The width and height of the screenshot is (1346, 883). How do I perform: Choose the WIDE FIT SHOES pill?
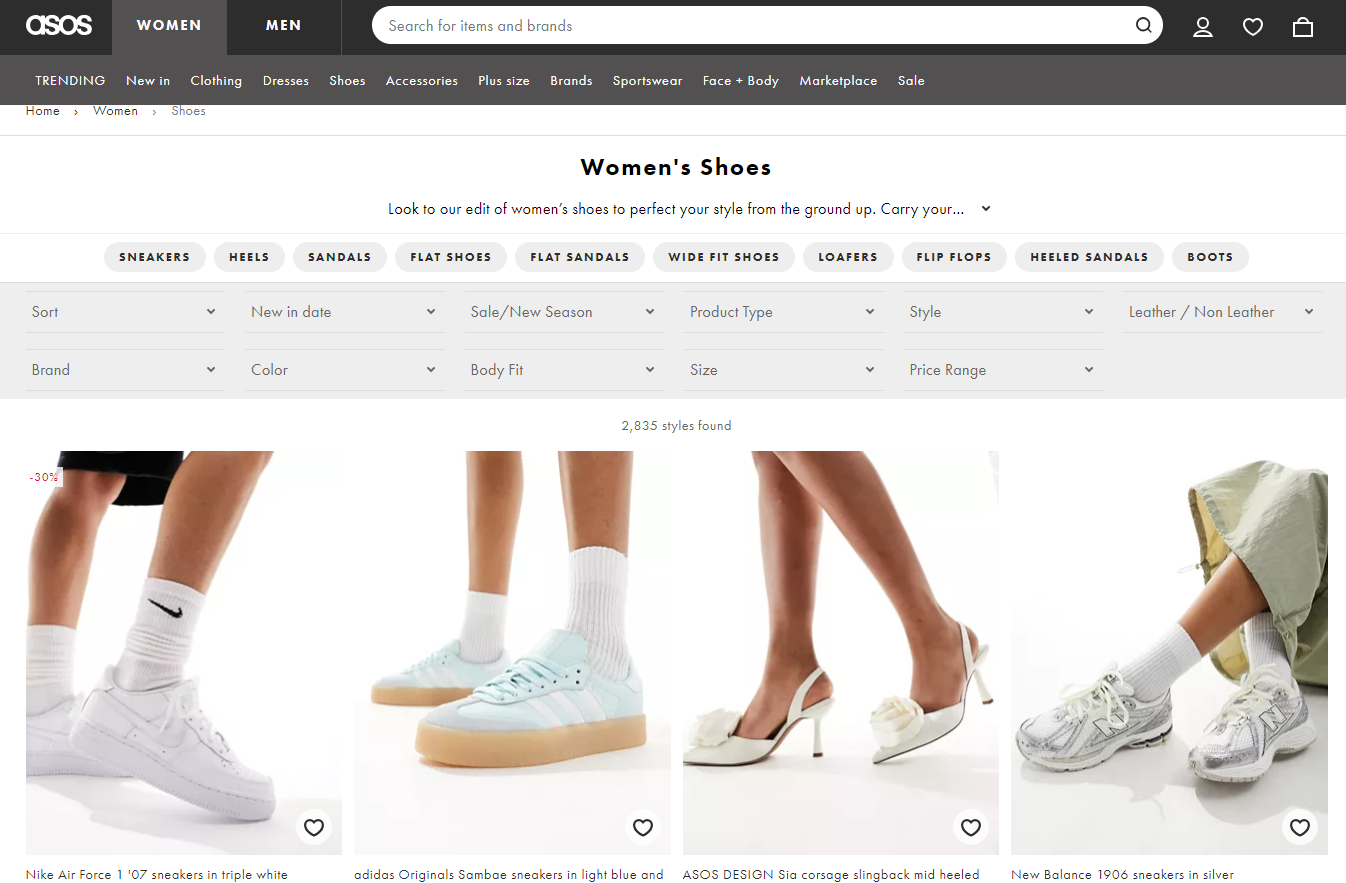pos(724,257)
